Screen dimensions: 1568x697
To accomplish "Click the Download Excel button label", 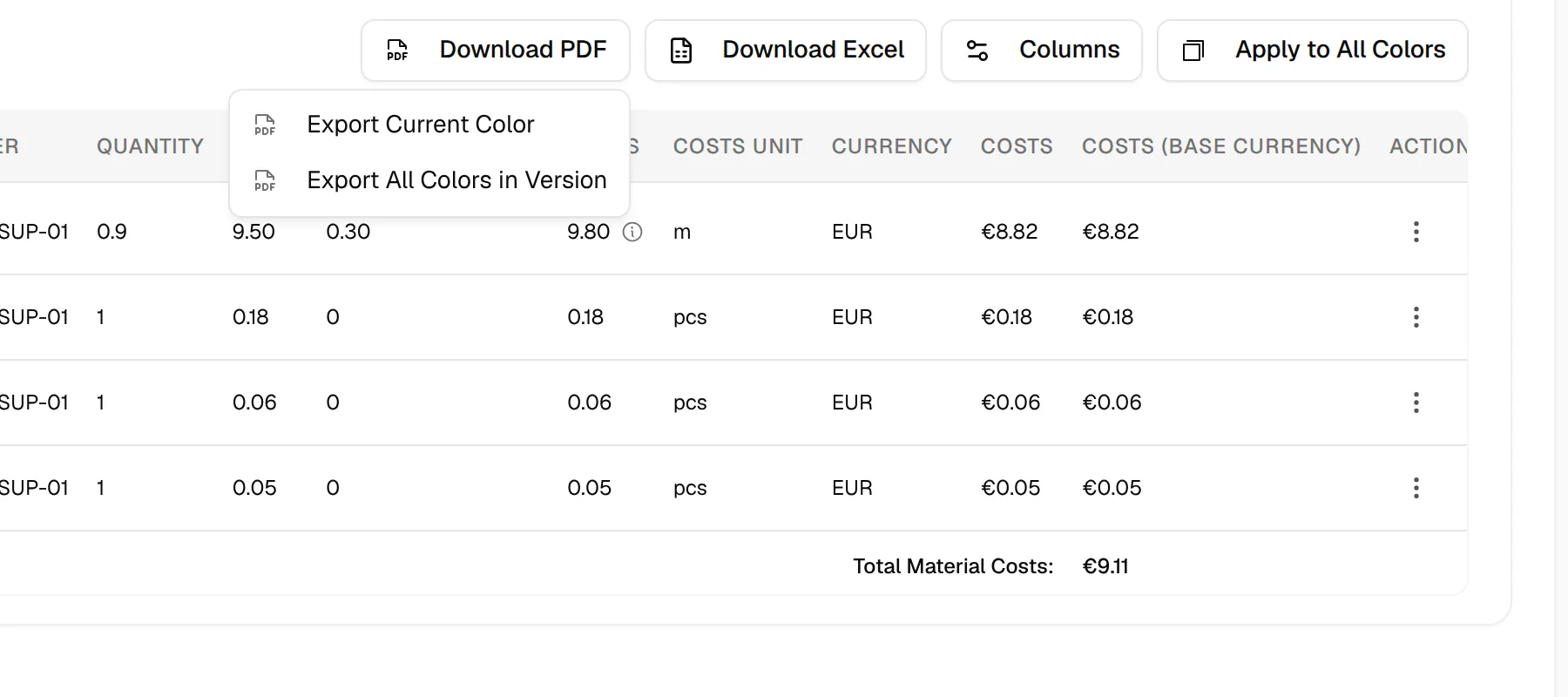I will coord(814,50).
